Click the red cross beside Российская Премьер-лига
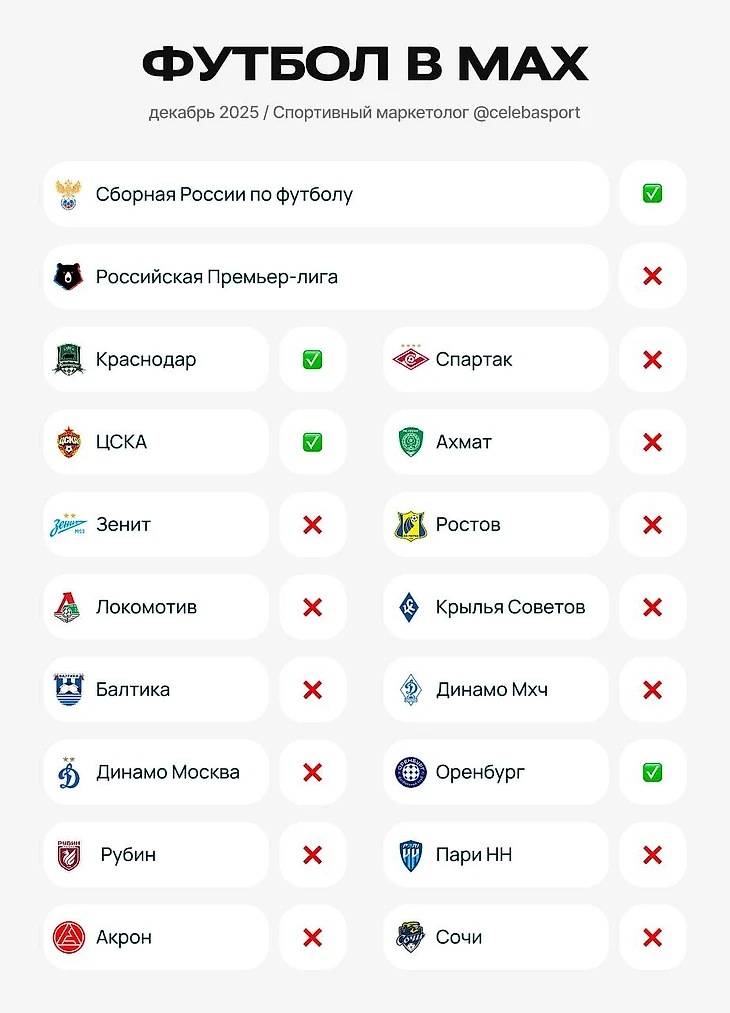The image size is (730, 1013). (652, 276)
